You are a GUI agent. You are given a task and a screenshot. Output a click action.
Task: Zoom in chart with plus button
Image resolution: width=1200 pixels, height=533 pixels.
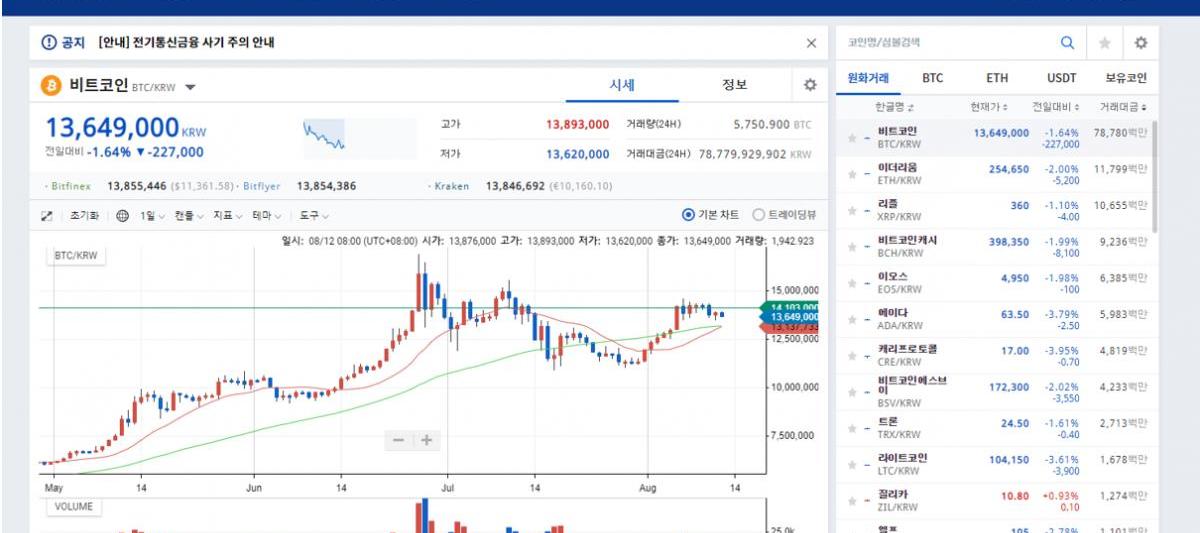point(426,440)
